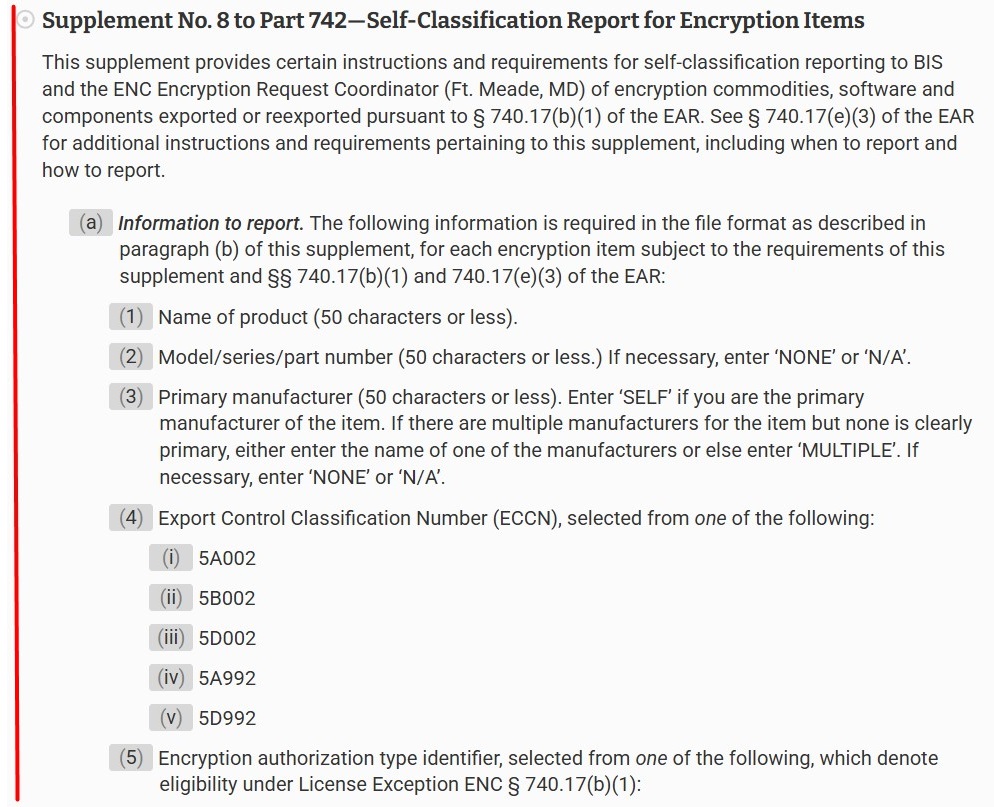Click the circle icon beside Supplement No. 8 heading

pyautogui.click(x=28, y=20)
